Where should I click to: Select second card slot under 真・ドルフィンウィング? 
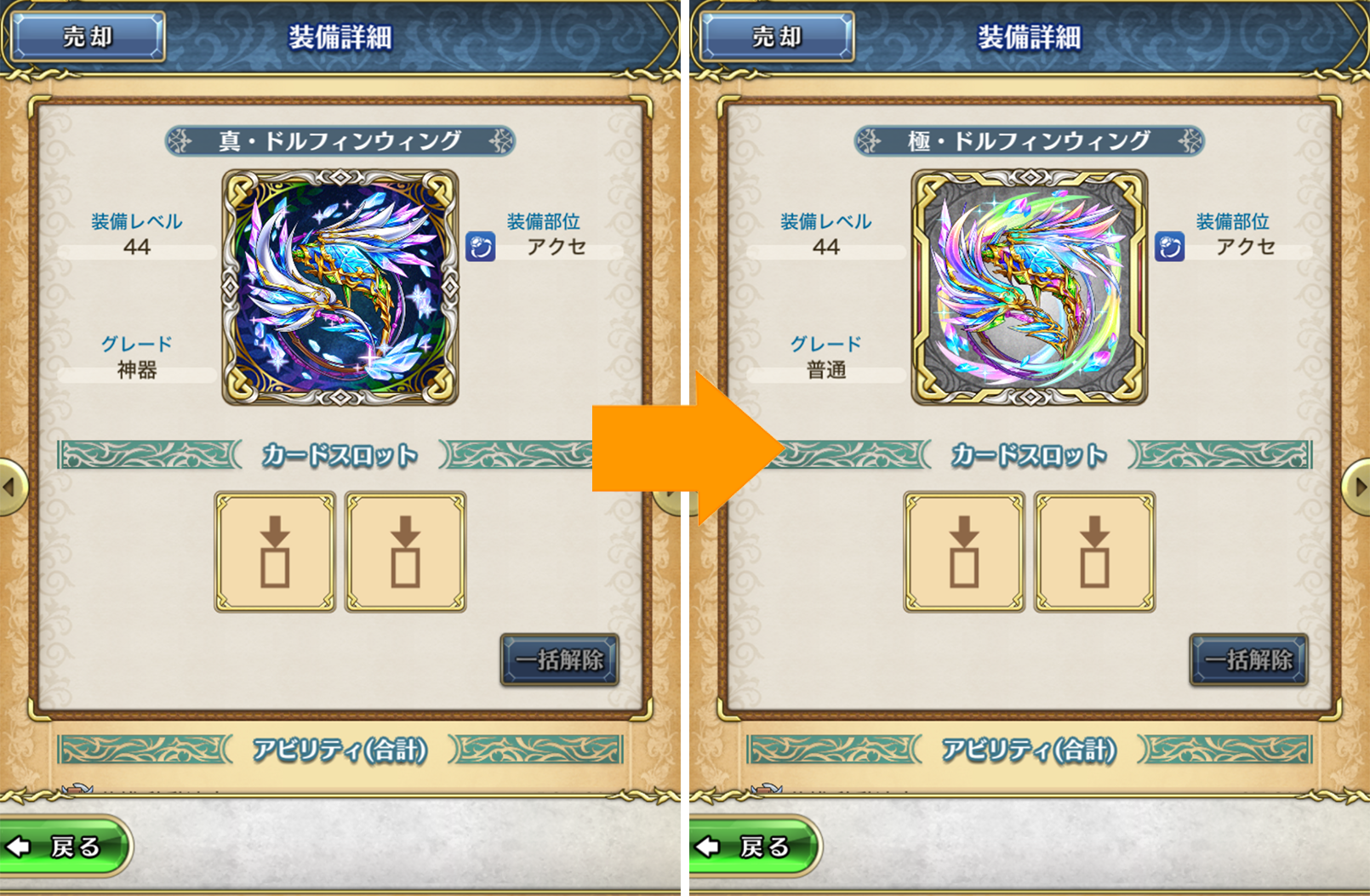[406, 551]
